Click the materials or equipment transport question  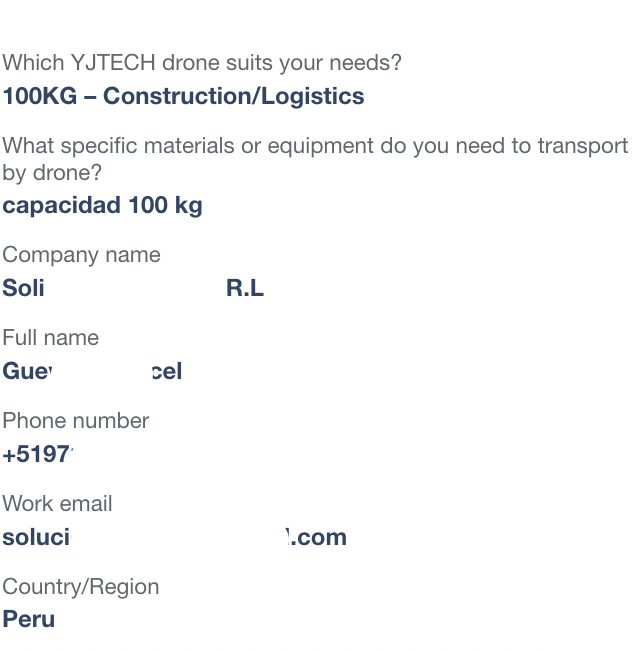tap(315, 159)
